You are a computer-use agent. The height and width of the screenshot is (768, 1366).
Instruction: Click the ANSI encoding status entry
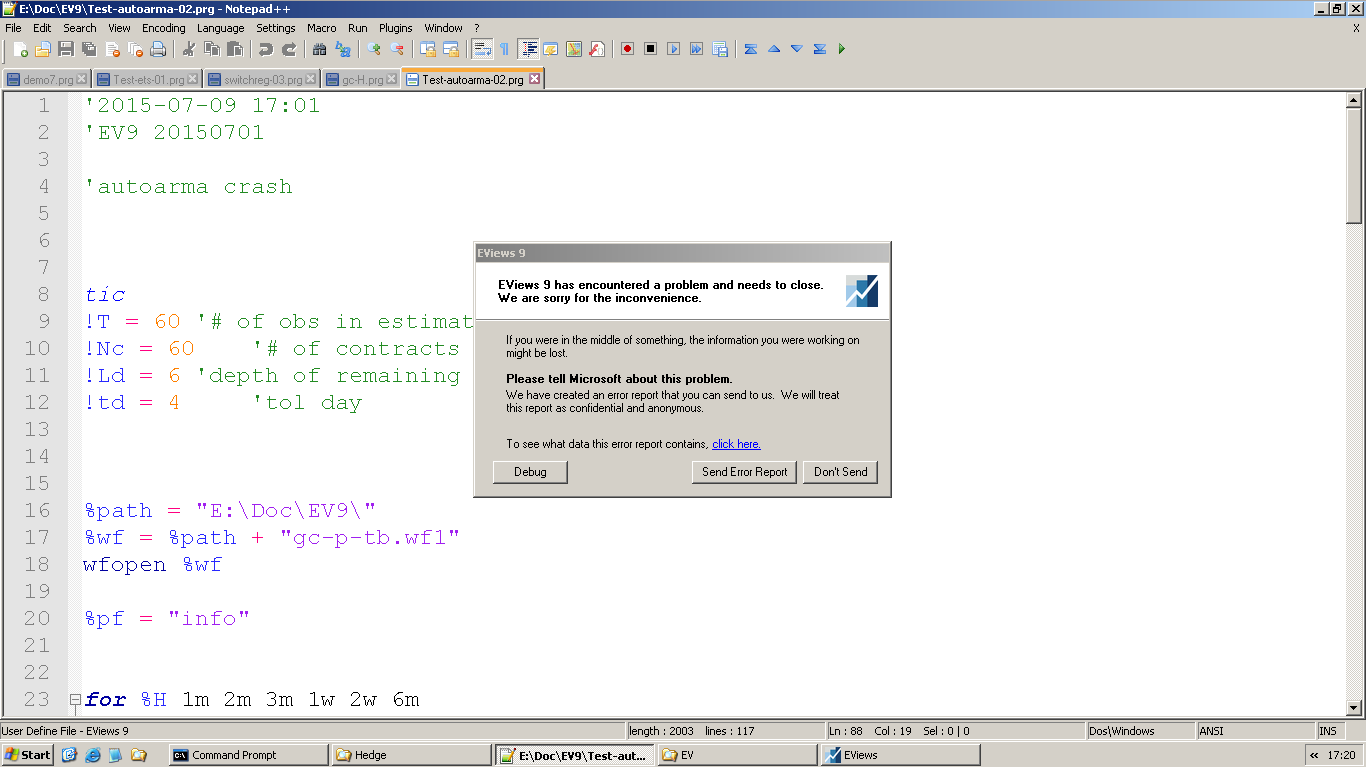pos(1254,731)
